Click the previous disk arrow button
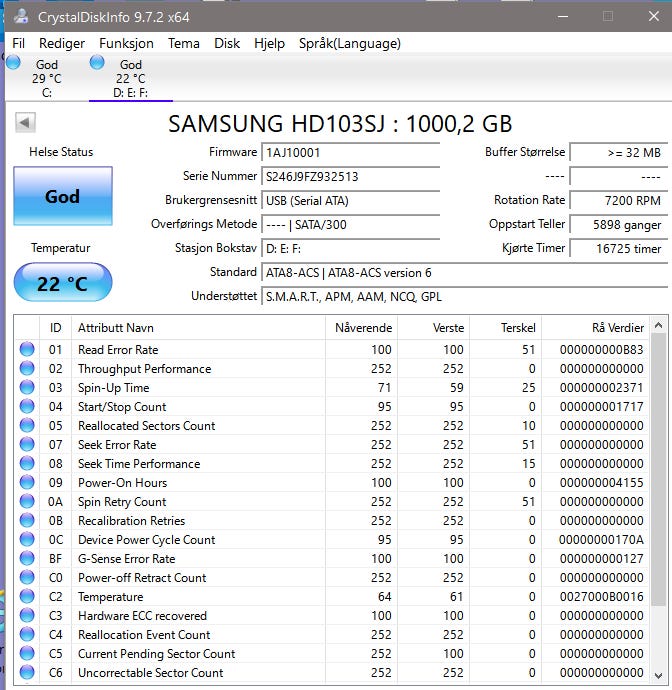This screenshot has height=690, width=672. pyautogui.click(x=26, y=123)
